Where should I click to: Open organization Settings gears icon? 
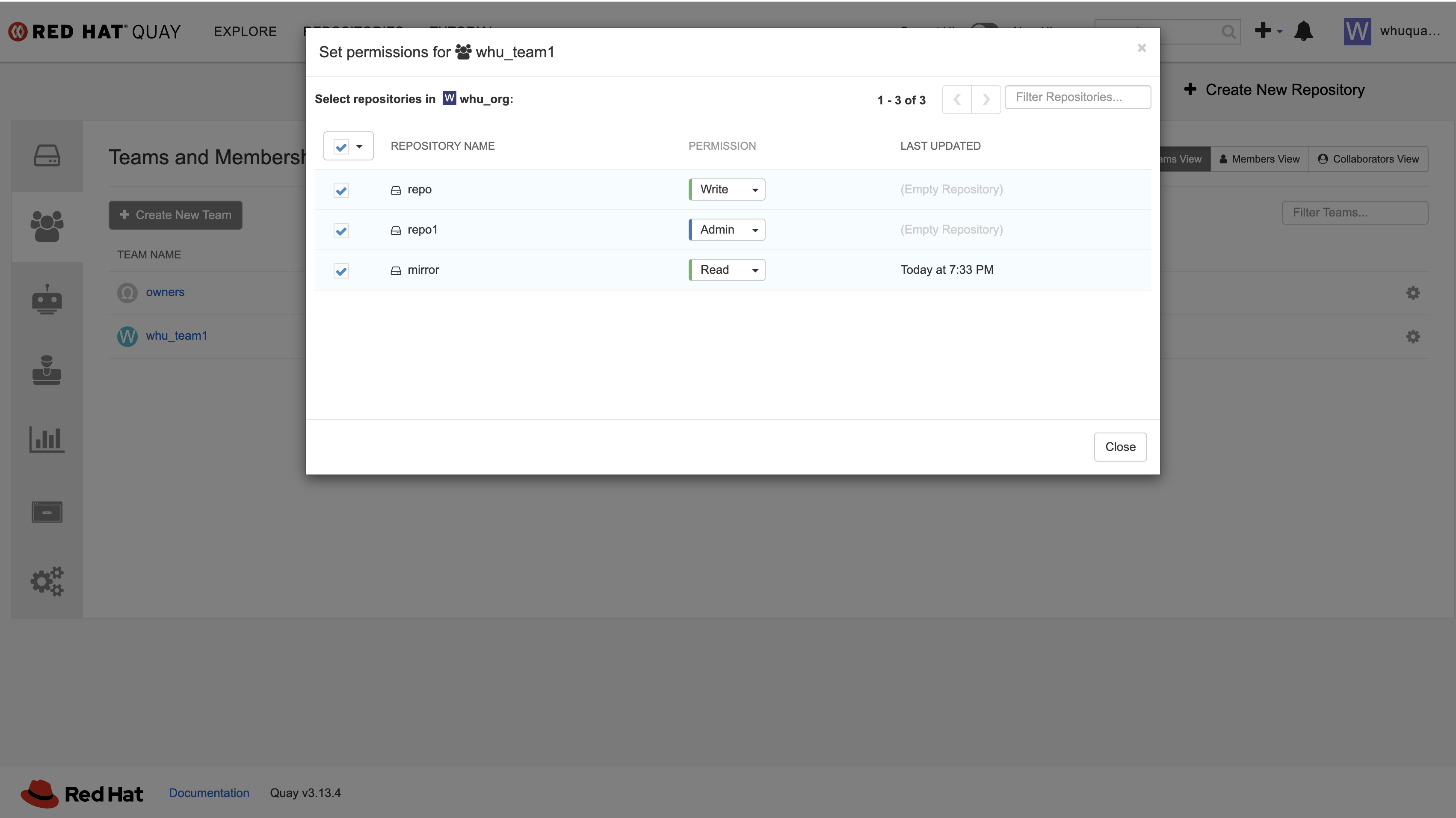click(x=47, y=581)
